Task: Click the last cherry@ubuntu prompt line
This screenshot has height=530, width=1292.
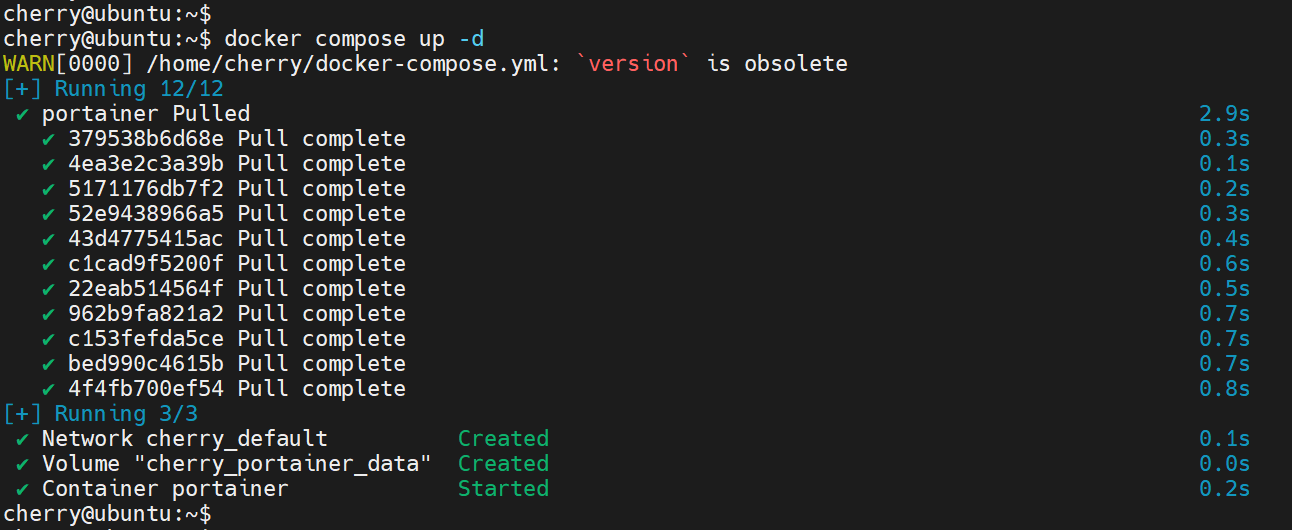Action: (x=107, y=514)
